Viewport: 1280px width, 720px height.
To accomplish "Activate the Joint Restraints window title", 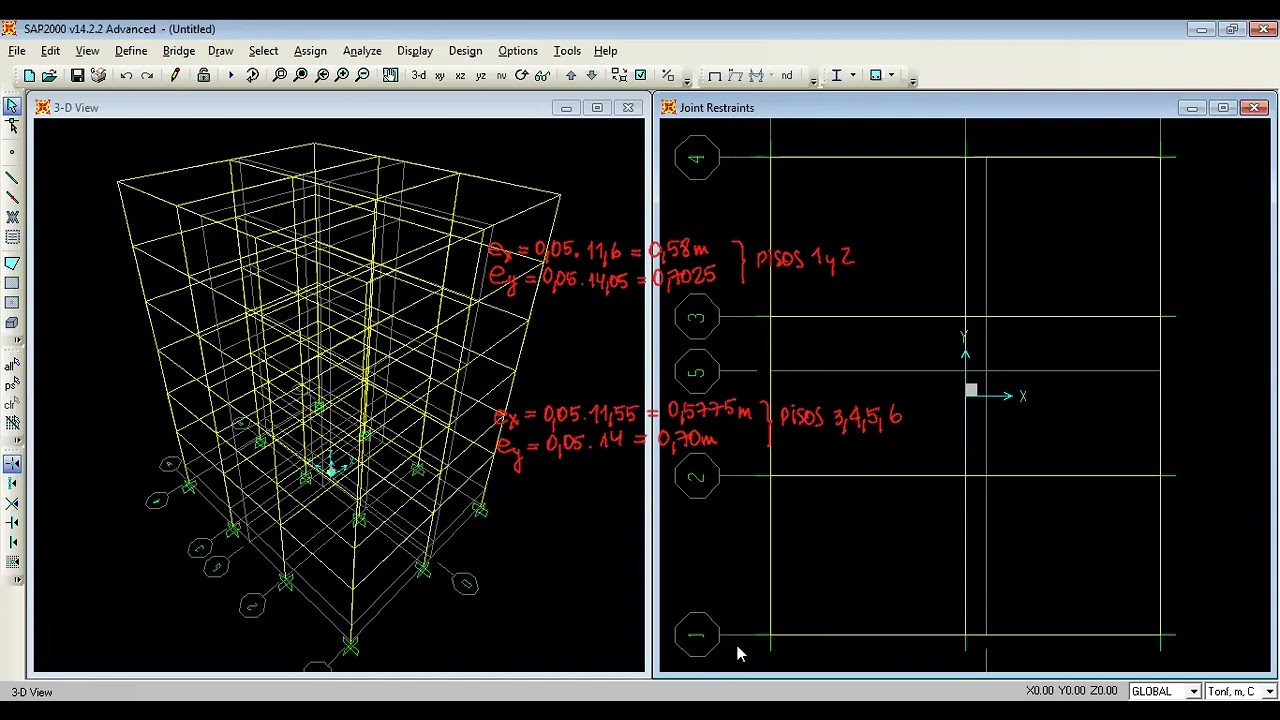I will (x=717, y=108).
